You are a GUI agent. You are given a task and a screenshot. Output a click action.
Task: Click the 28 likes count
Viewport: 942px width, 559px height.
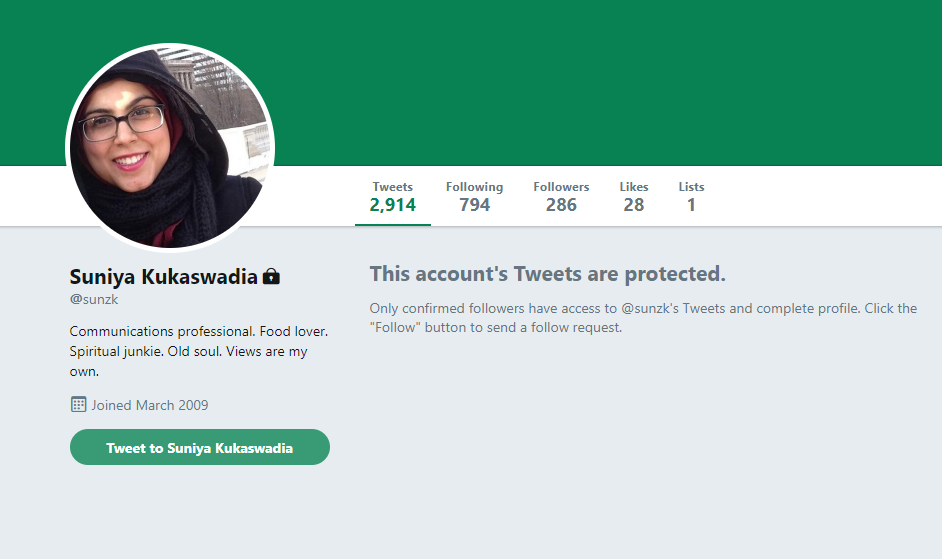click(x=634, y=205)
